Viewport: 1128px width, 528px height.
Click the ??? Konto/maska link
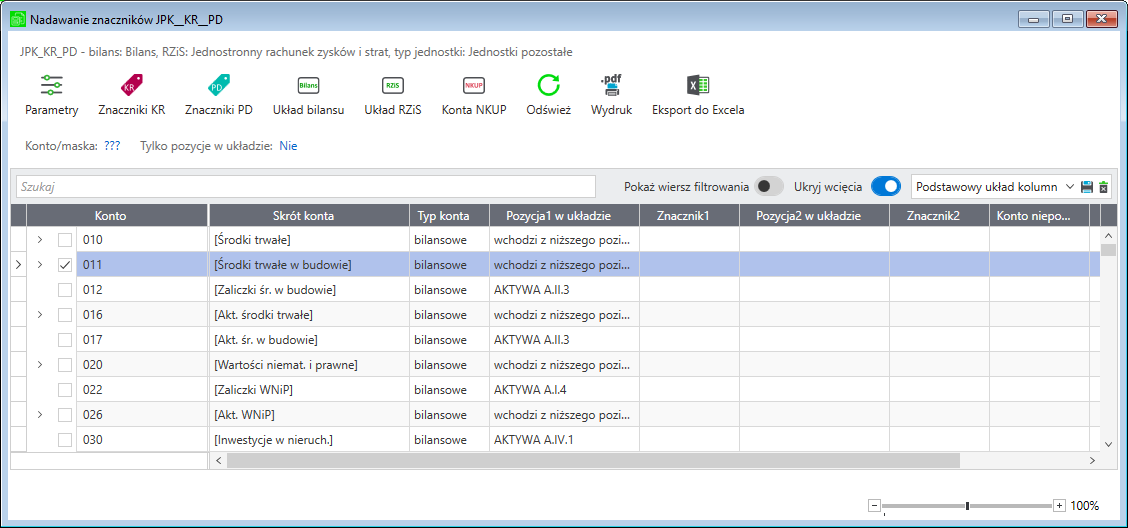click(112, 146)
